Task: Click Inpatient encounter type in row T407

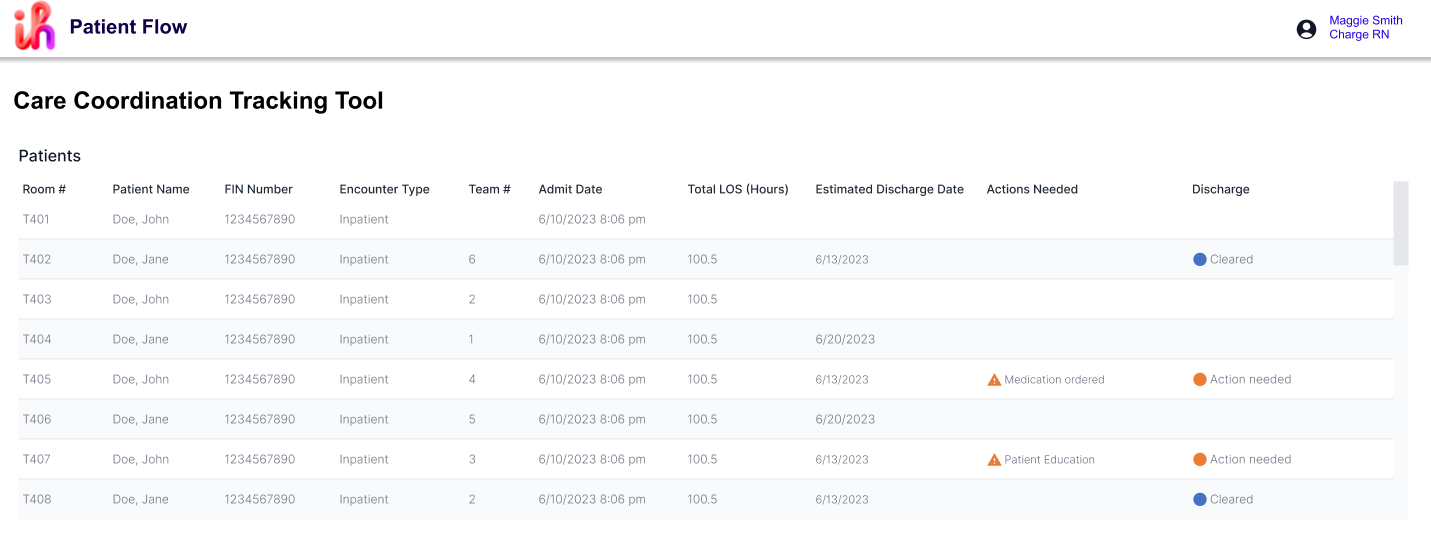Action: pyautogui.click(x=364, y=459)
